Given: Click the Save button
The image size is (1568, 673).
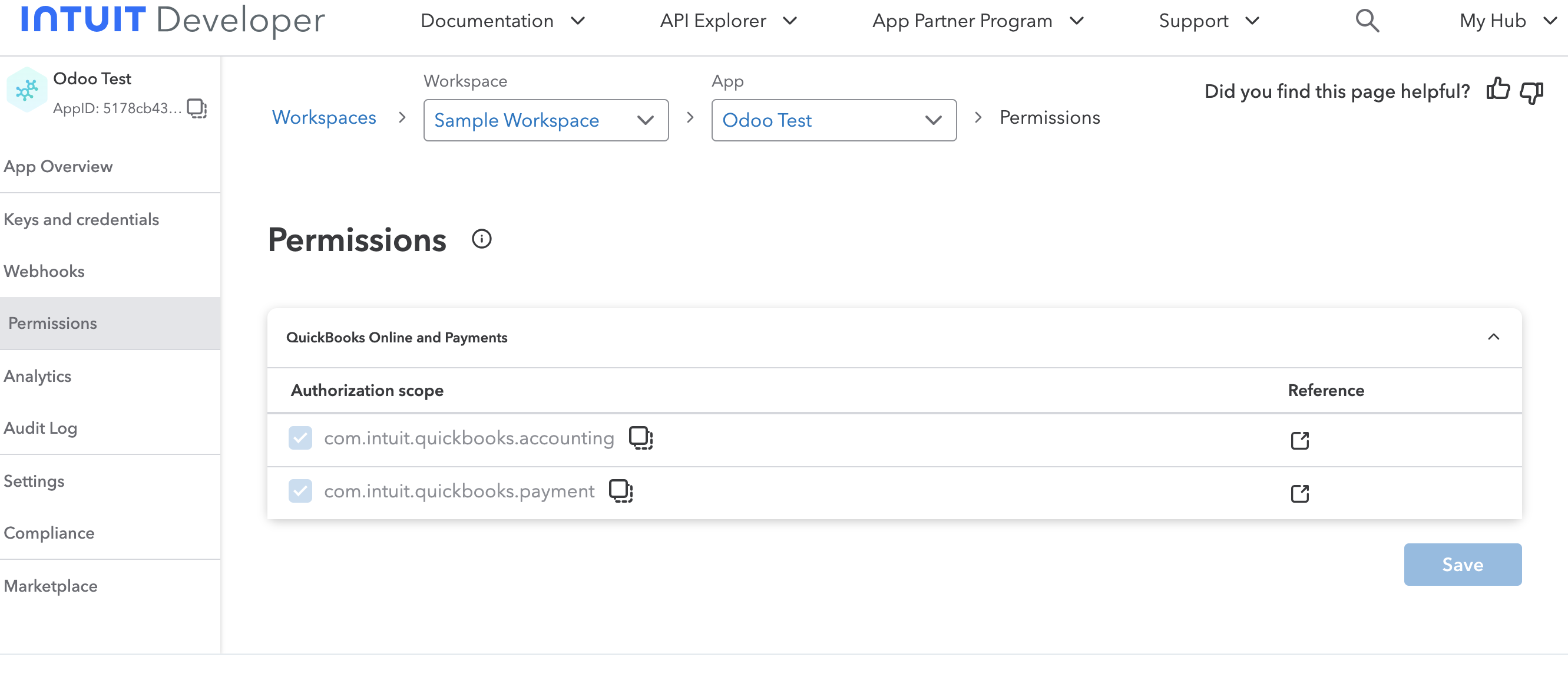Looking at the screenshot, I should coord(1463,564).
